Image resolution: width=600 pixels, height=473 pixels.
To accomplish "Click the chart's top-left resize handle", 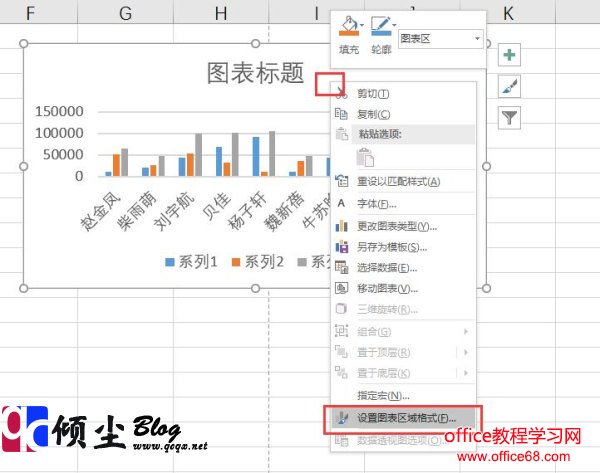I will pos(24,44).
